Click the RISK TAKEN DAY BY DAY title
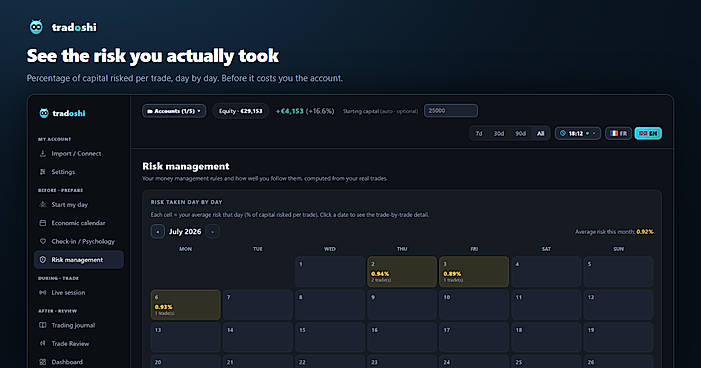701x368 pixels. pos(186,202)
